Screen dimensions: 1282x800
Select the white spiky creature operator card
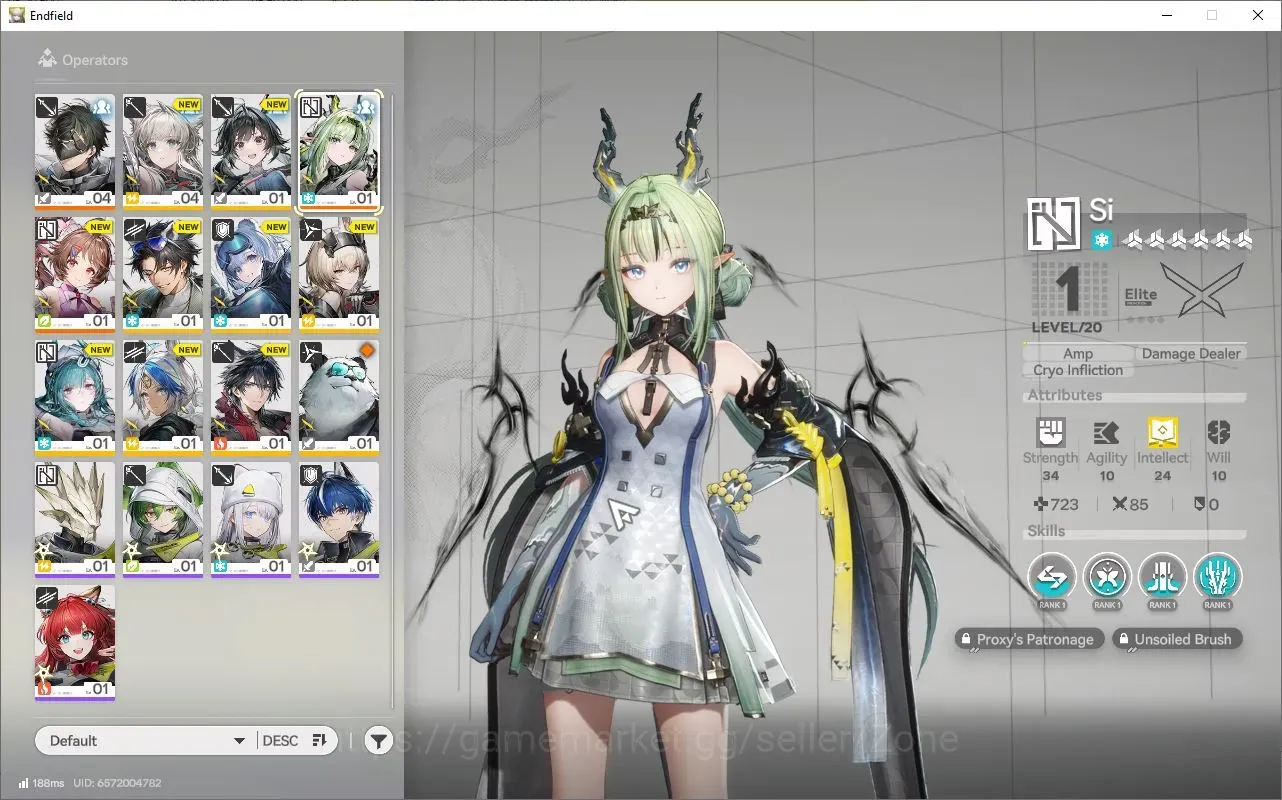(x=75, y=519)
